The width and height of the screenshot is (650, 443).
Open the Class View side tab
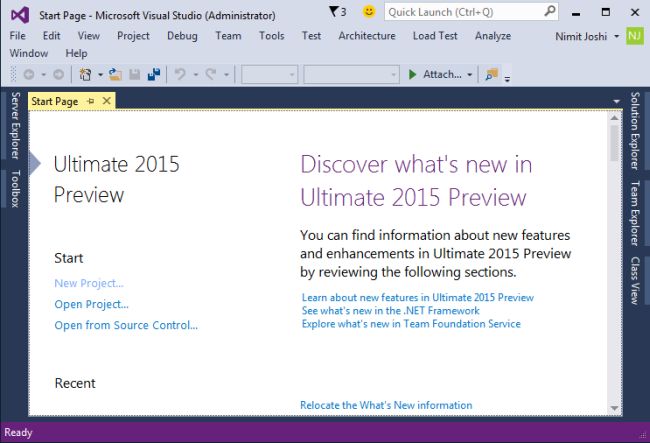click(x=635, y=281)
